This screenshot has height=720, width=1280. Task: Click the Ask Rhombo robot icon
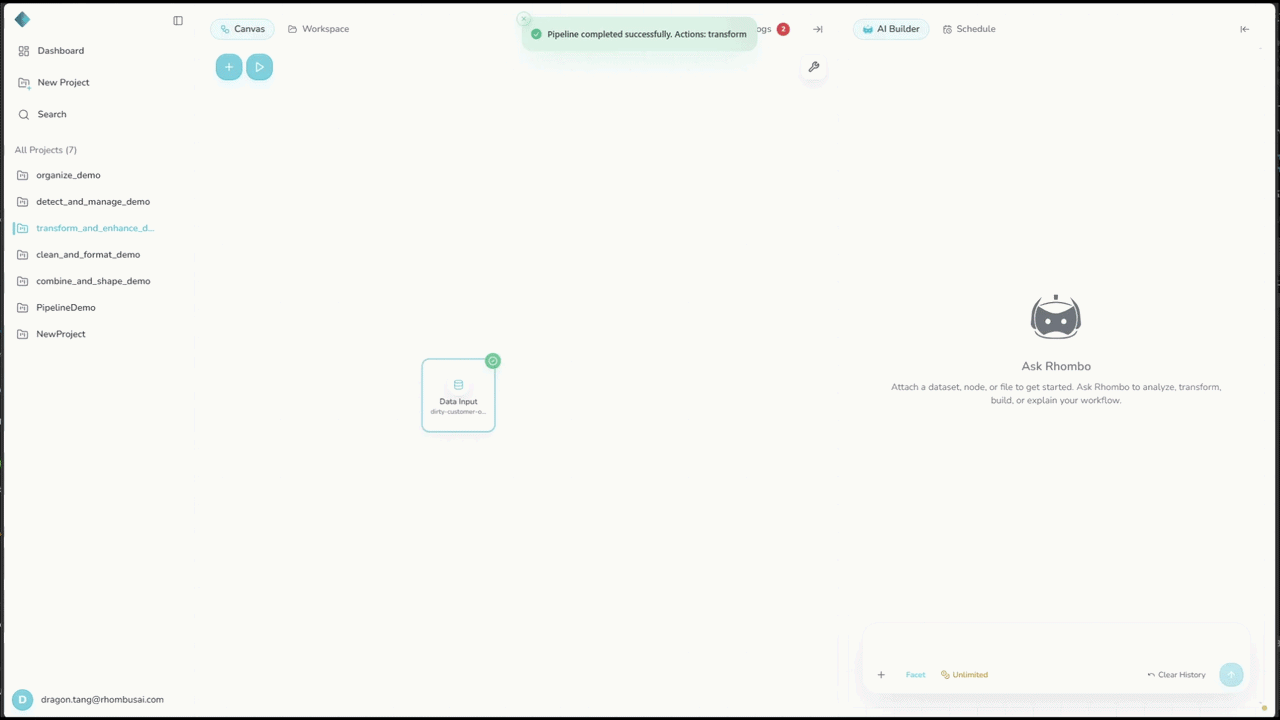[x=1056, y=317]
